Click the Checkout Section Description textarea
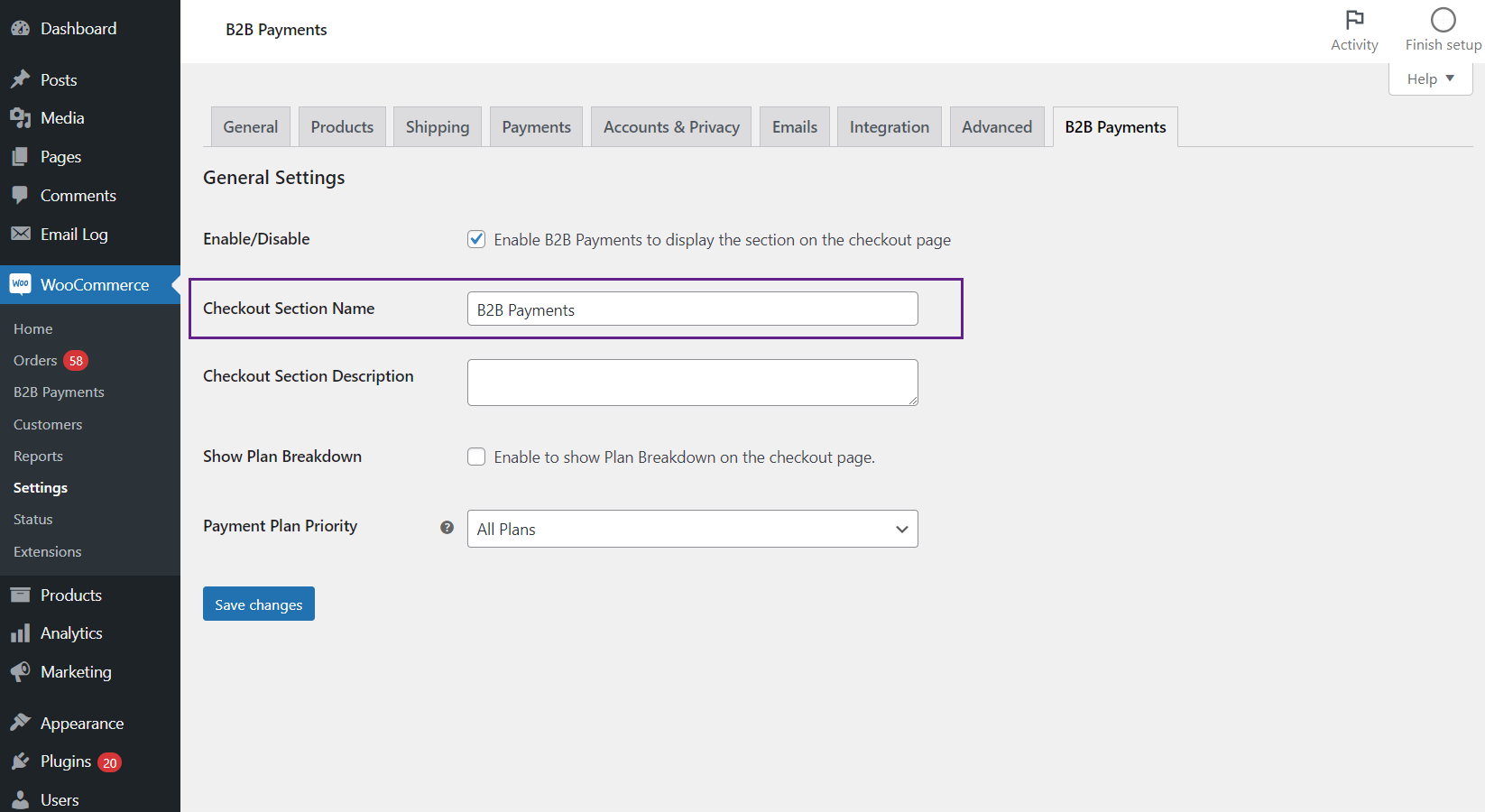1485x812 pixels. pos(692,383)
